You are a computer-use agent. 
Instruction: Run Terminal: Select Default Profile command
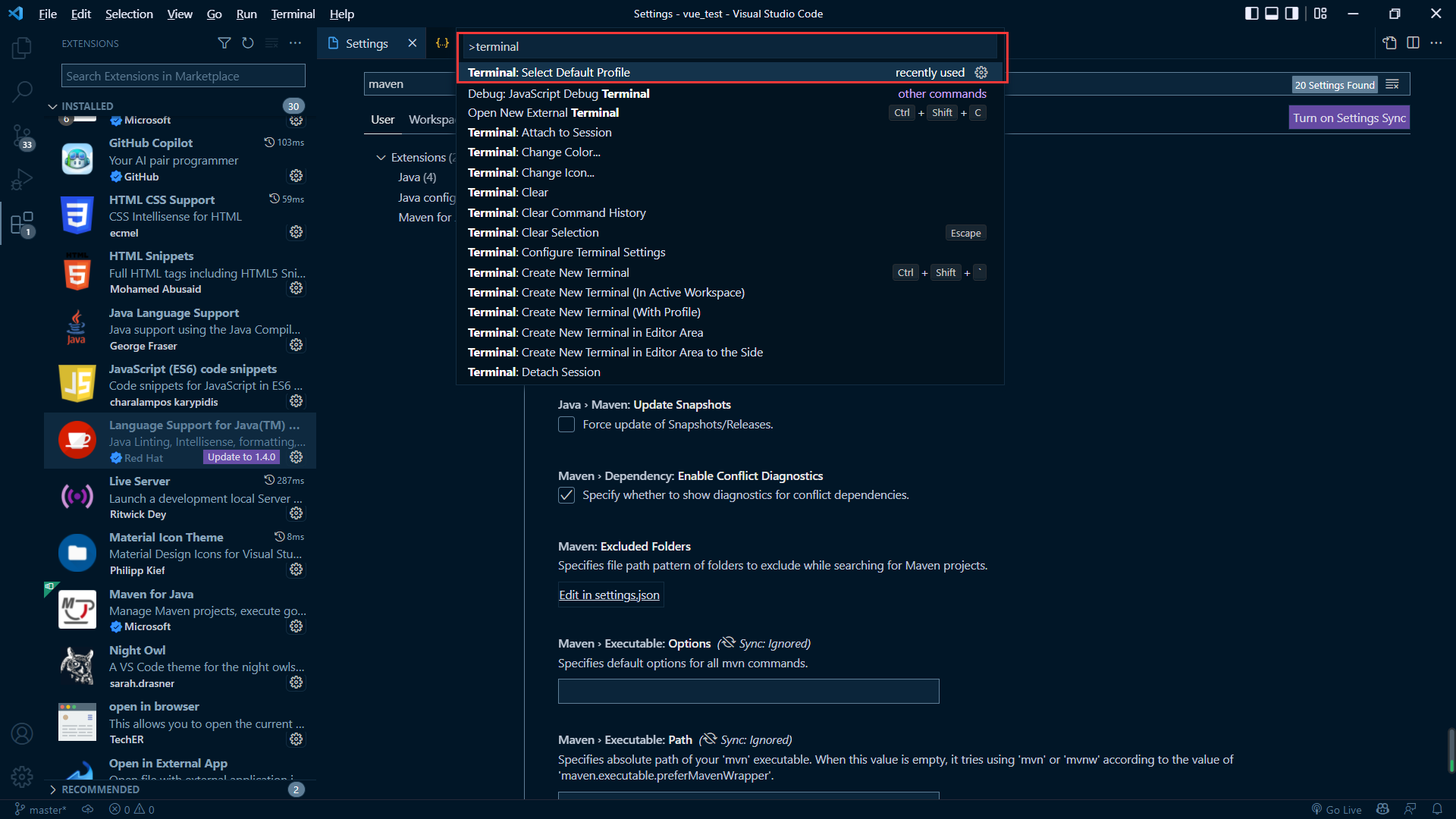[x=730, y=73]
